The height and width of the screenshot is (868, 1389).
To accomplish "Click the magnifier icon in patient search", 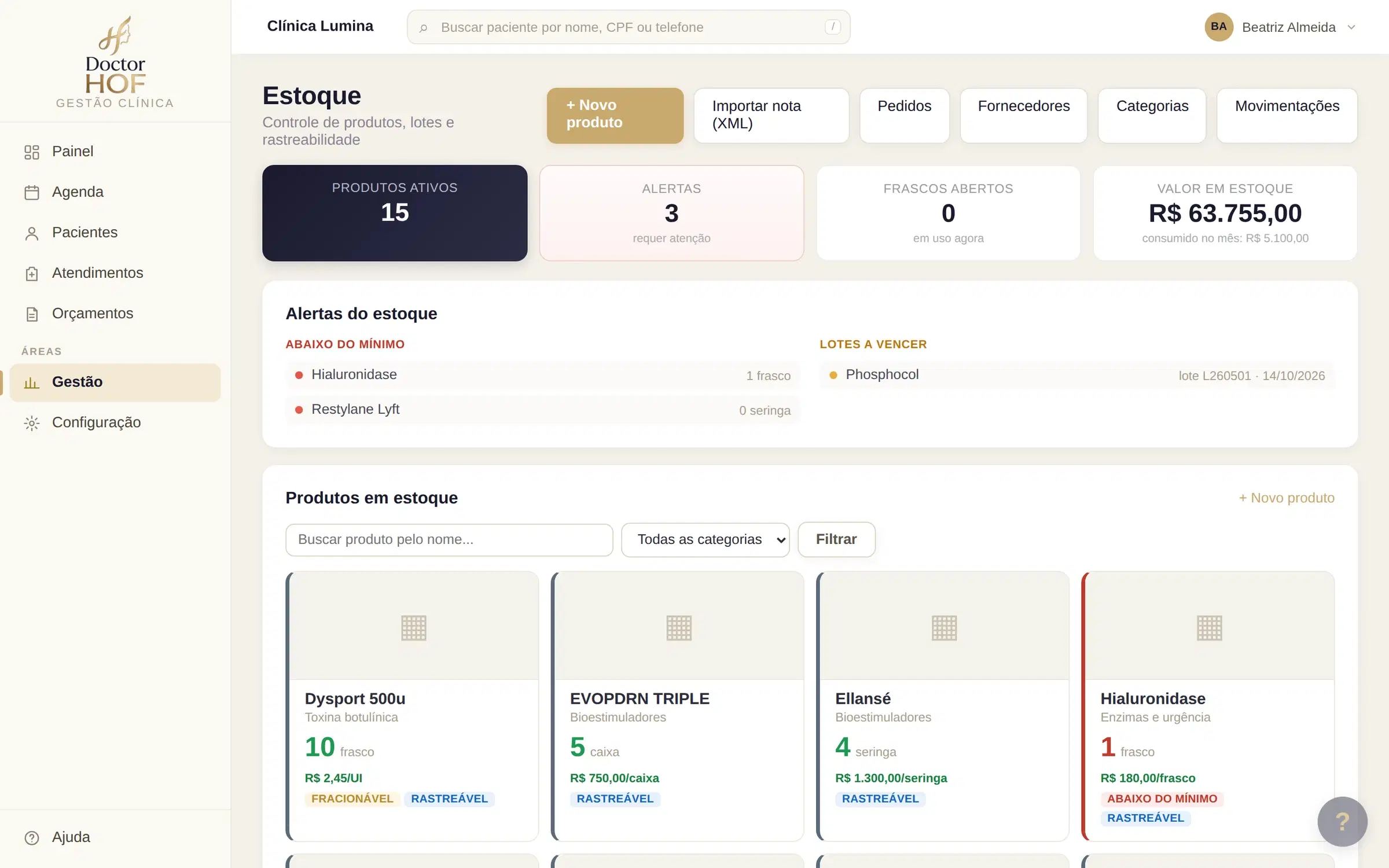I will pyautogui.click(x=423, y=27).
